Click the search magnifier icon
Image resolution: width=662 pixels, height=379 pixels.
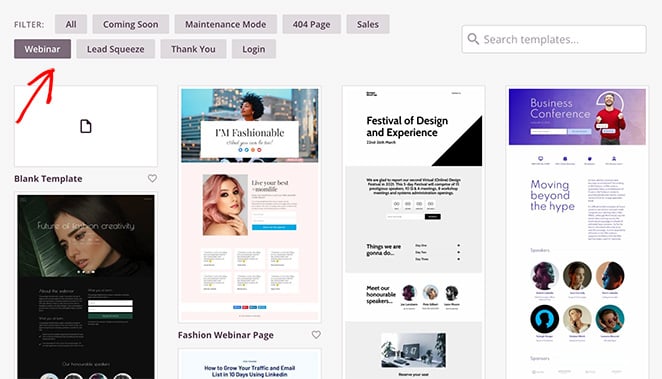tap(473, 39)
